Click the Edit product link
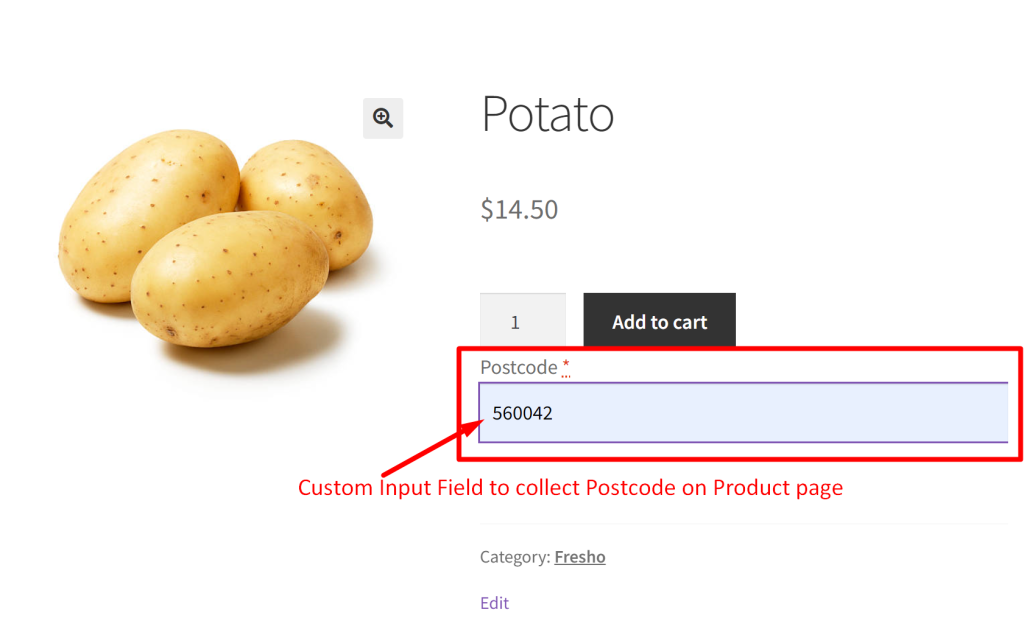The width and height of the screenshot is (1024, 618). (494, 603)
